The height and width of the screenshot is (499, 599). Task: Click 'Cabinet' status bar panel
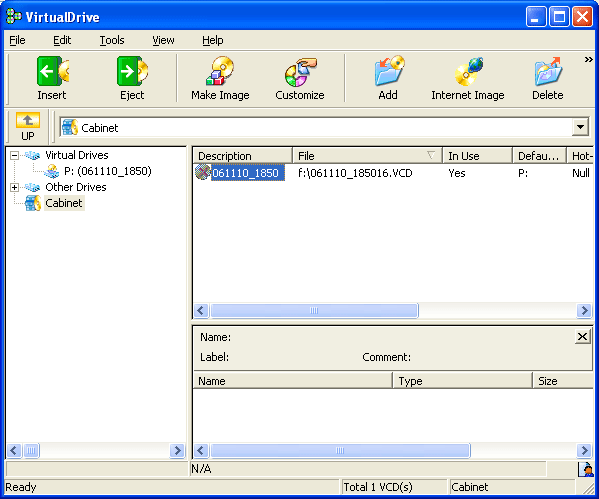[x=512, y=487]
